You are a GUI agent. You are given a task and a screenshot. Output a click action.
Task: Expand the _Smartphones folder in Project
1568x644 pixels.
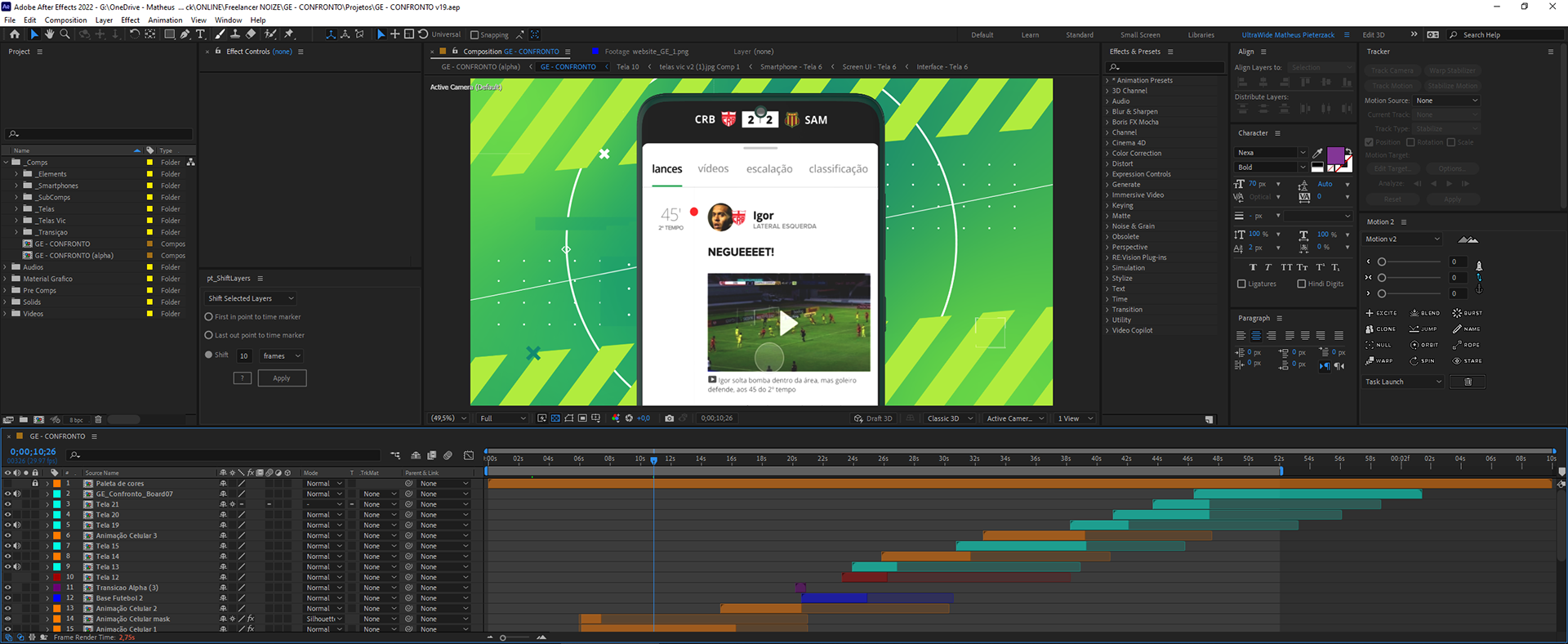click(16, 186)
